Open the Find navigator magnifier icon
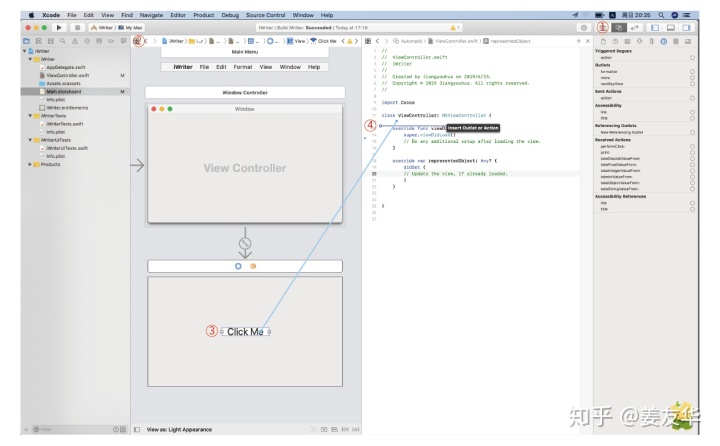720x446 pixels. (x=62, y=41)
